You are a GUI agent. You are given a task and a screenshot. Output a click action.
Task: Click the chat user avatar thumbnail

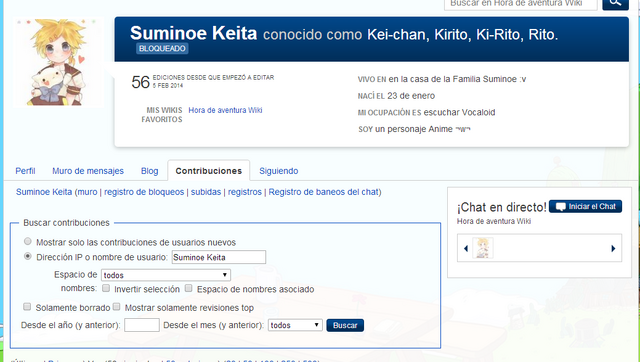click(482, 248)
